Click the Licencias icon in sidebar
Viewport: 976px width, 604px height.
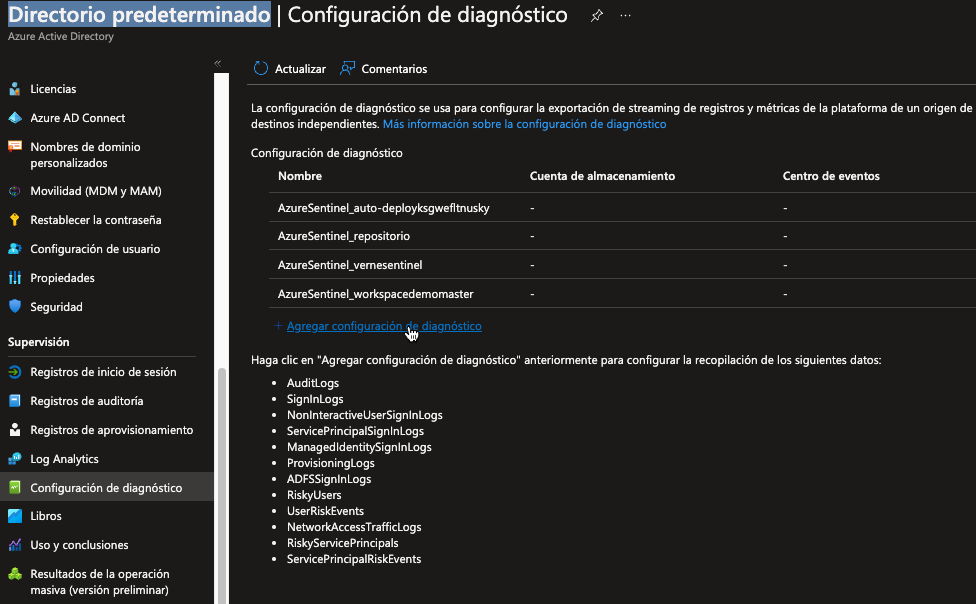pyautogui.click(x=15, y=89)
